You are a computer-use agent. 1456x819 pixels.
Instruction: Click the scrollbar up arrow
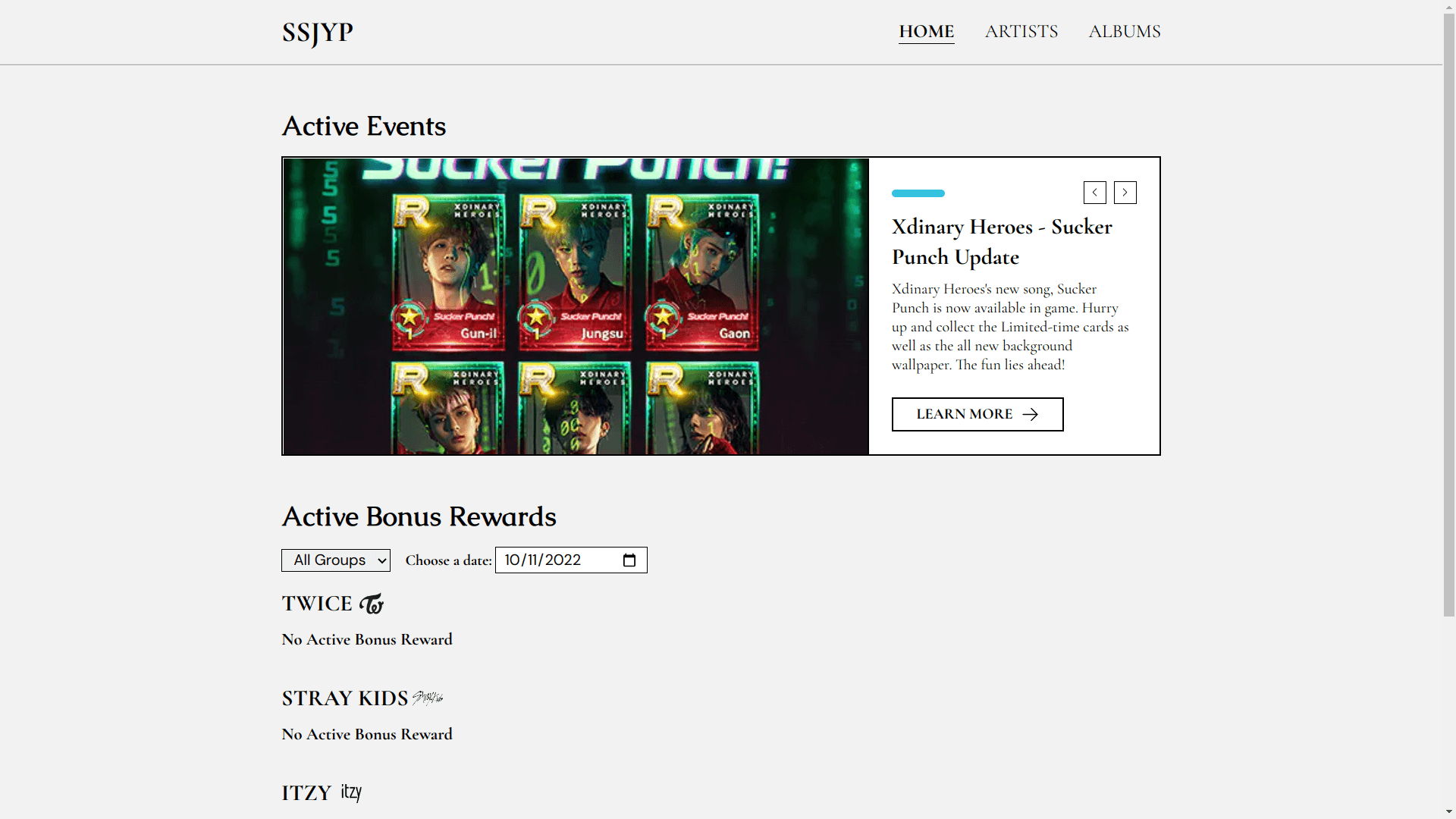1449,6
